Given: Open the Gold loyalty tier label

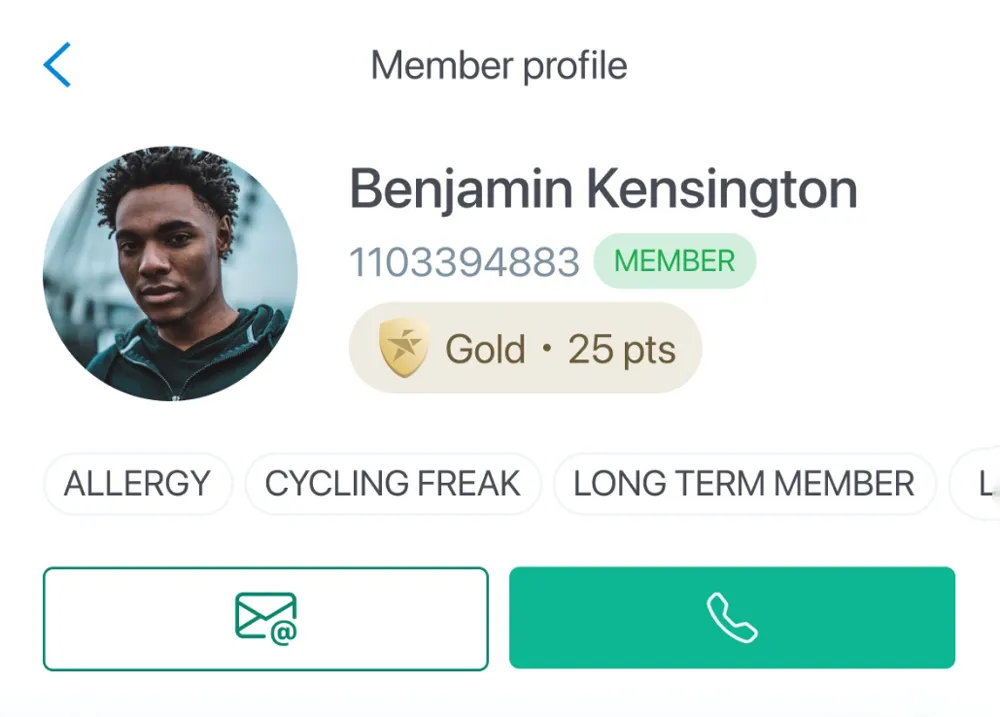Looking at the screenshot, I should pos(485,350).
